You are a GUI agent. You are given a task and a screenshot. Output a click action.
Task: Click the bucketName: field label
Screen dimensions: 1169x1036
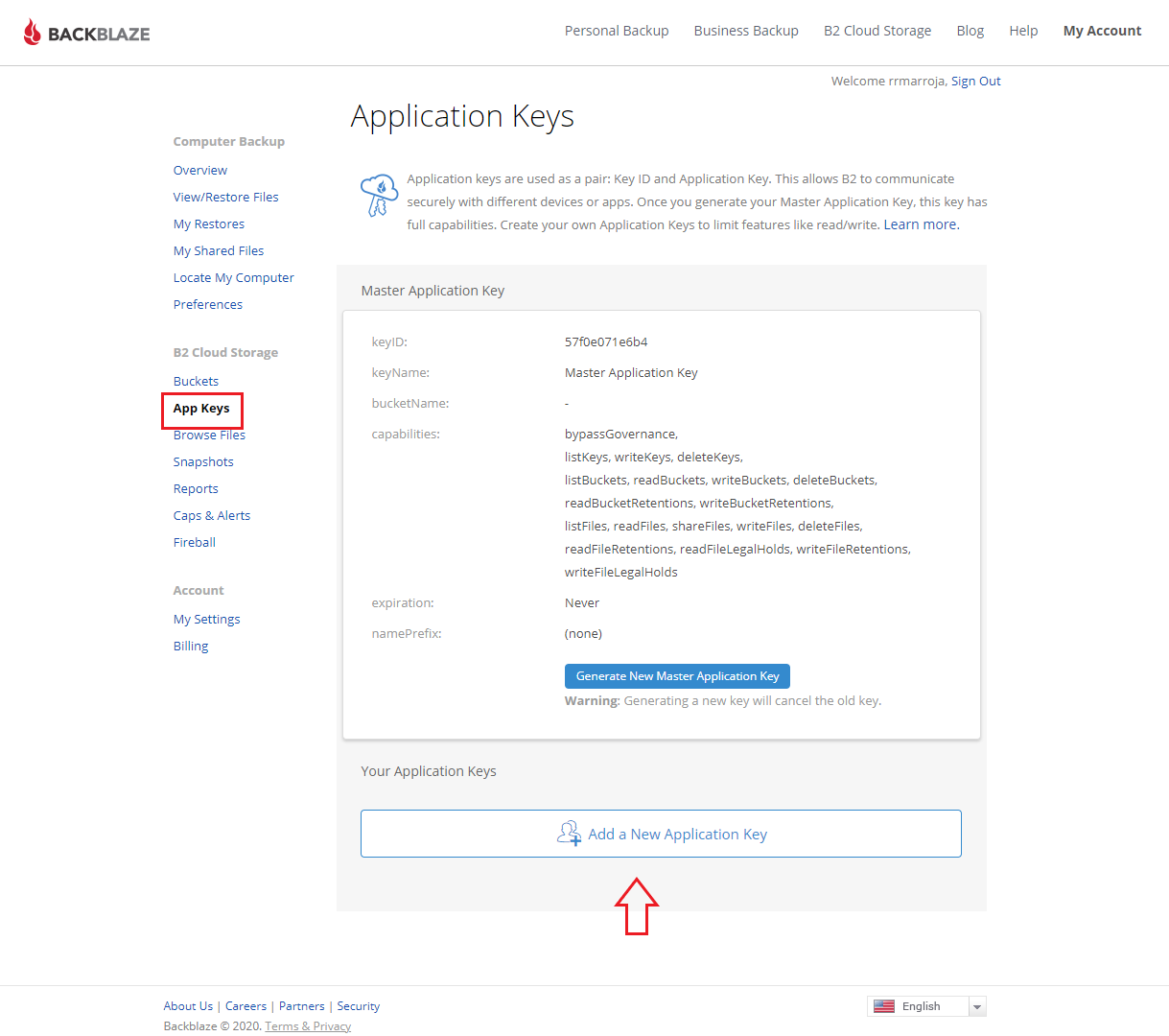[410, 403]
